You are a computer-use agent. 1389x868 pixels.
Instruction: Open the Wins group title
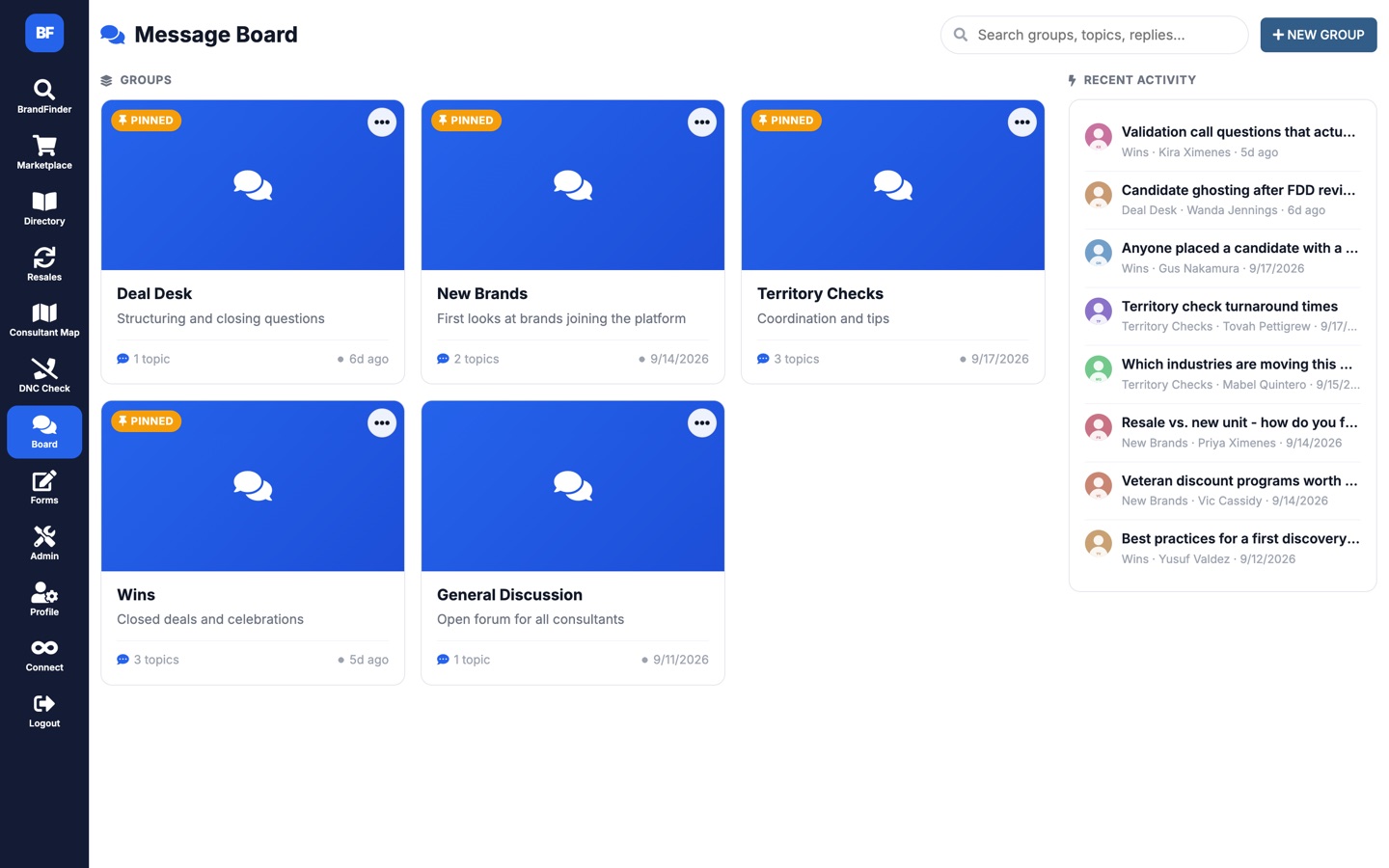click(136, 595)
